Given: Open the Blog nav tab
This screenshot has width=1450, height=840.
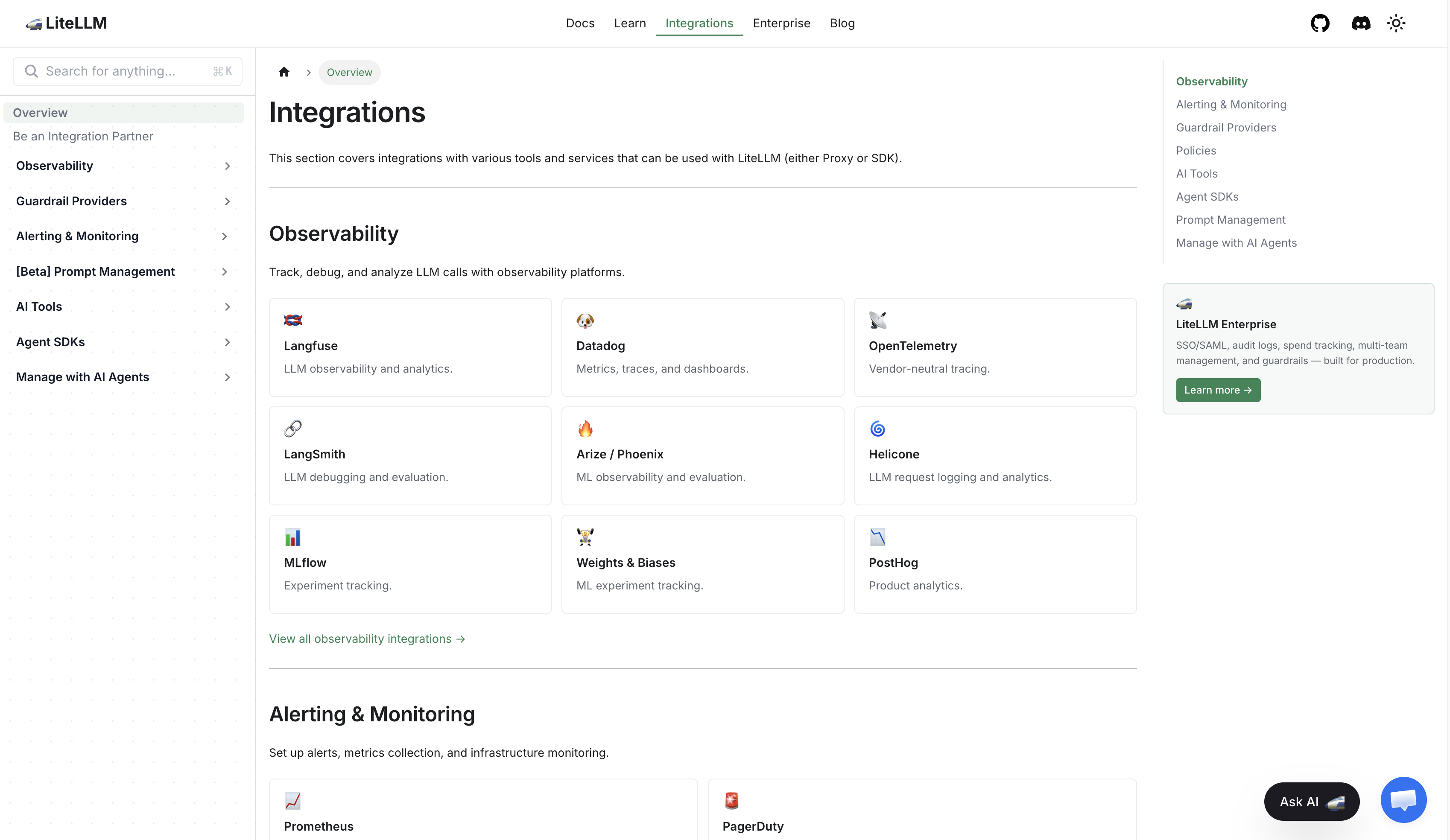Looking at the screenshot, I should (842, 23).
